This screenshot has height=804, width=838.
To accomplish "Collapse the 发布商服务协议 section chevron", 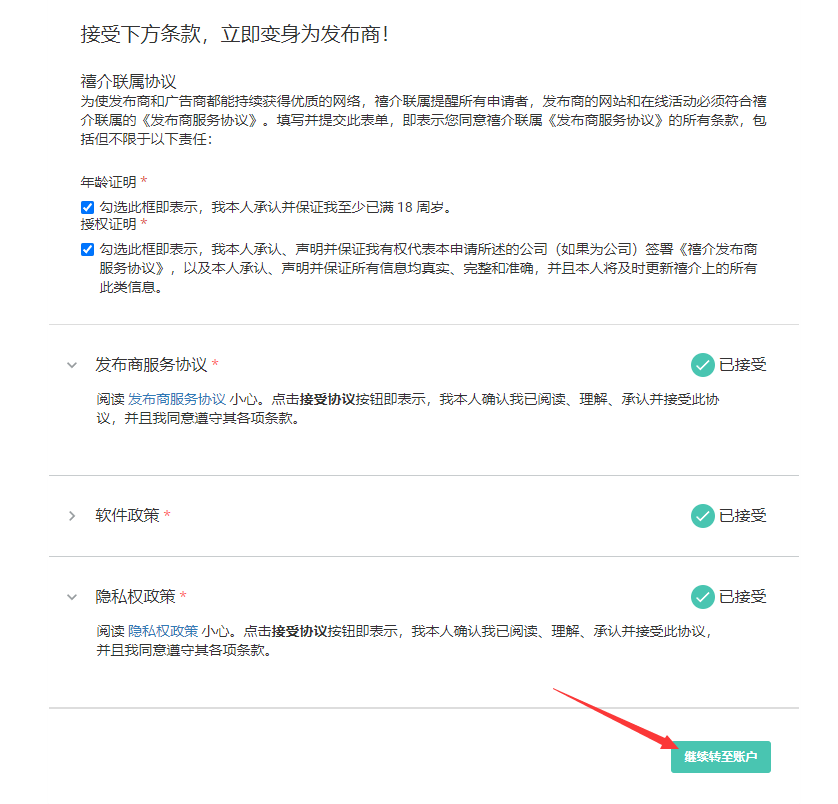I will pos(72,365).
